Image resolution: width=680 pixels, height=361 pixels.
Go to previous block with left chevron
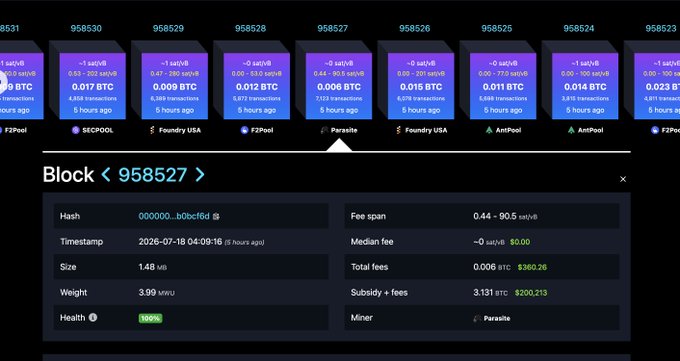coord(106,174)
